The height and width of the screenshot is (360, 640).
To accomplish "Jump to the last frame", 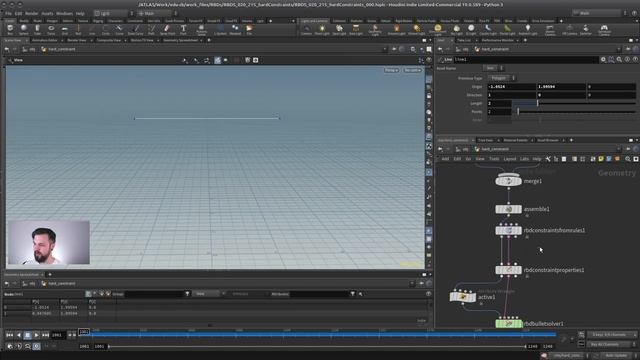I will pos(45,335).
